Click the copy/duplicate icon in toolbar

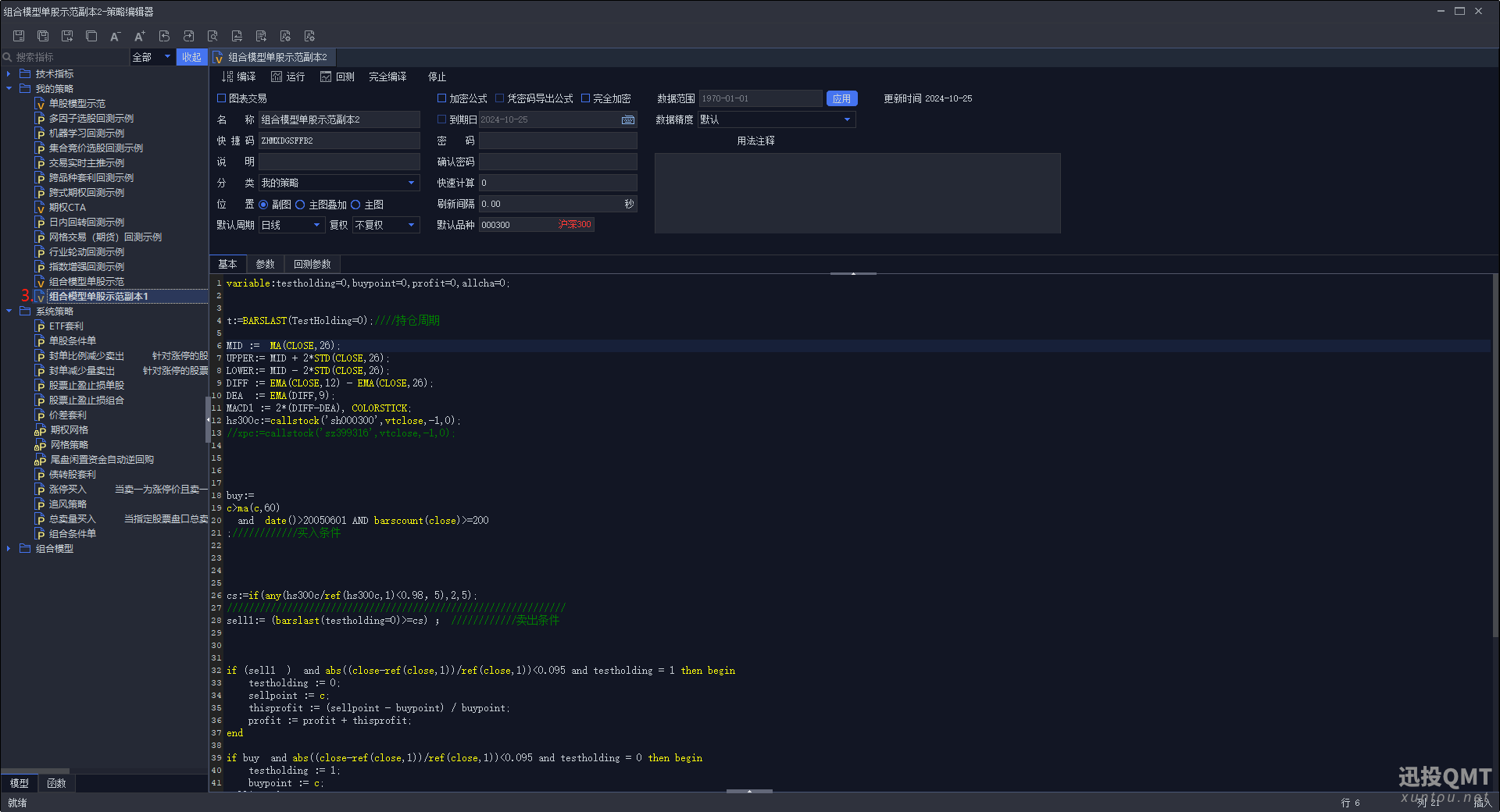[91, 36]
